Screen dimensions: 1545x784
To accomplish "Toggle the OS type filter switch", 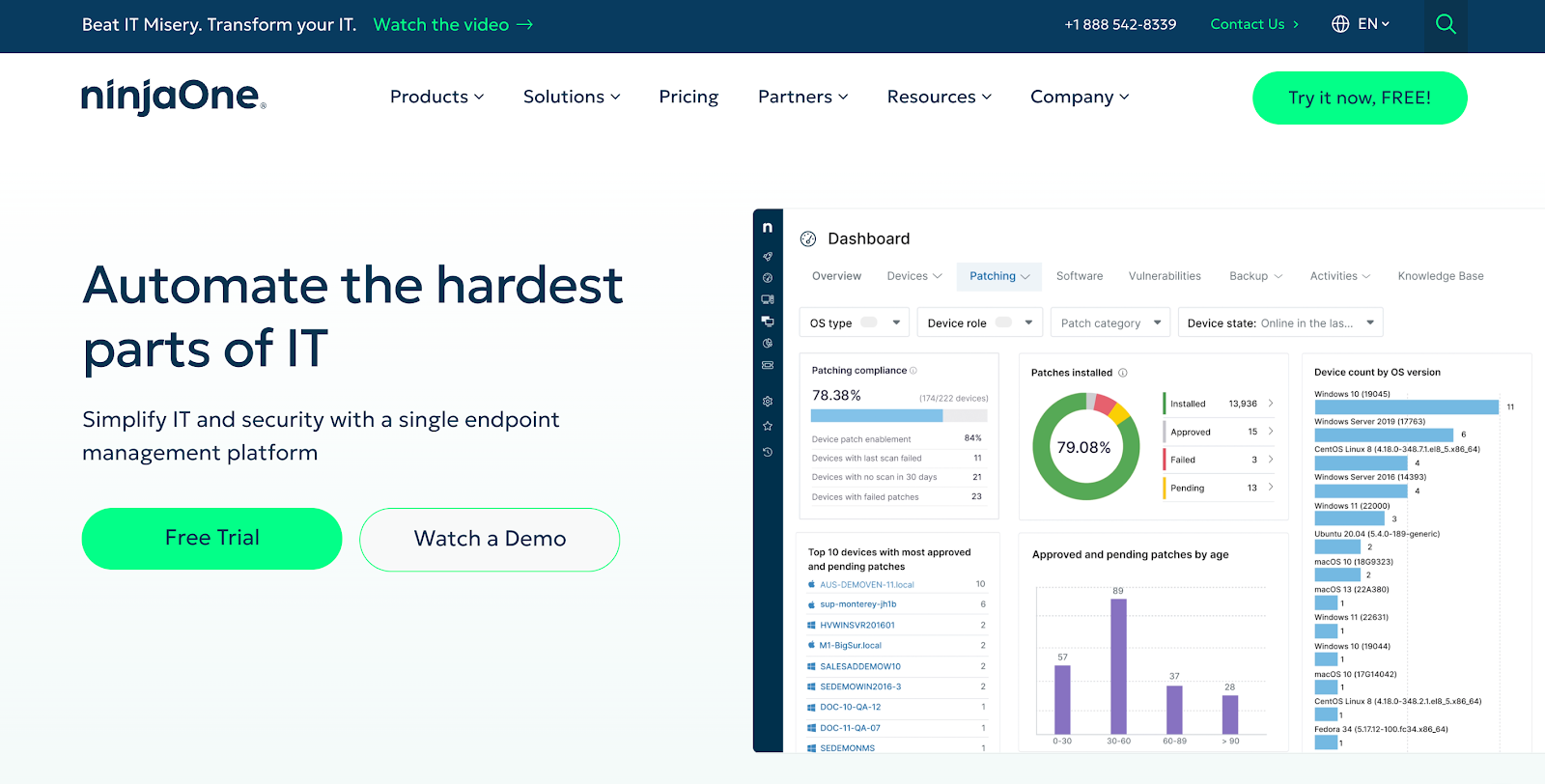I will (869, 322).
